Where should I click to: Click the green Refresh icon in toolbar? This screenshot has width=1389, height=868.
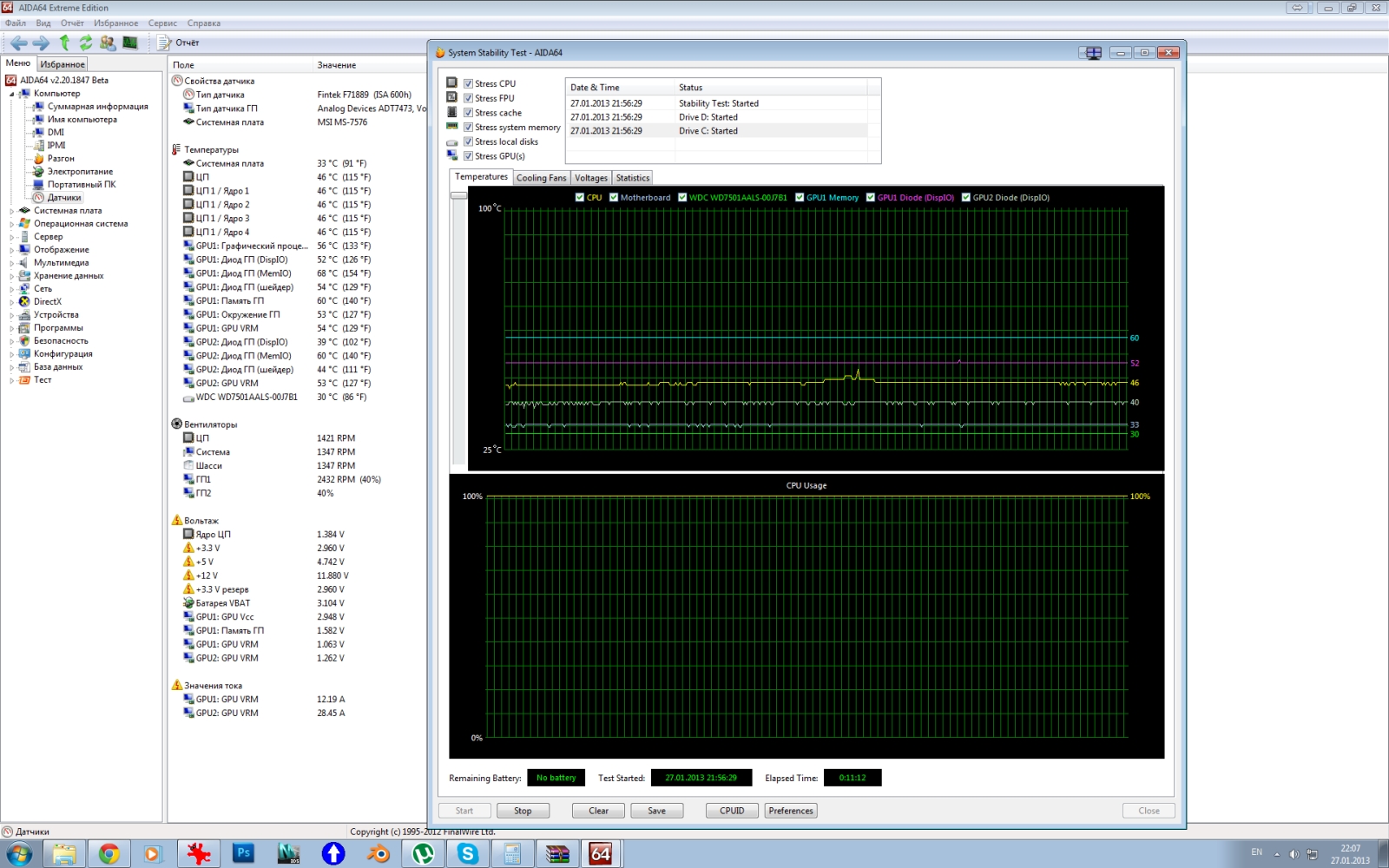coord(85,43)
